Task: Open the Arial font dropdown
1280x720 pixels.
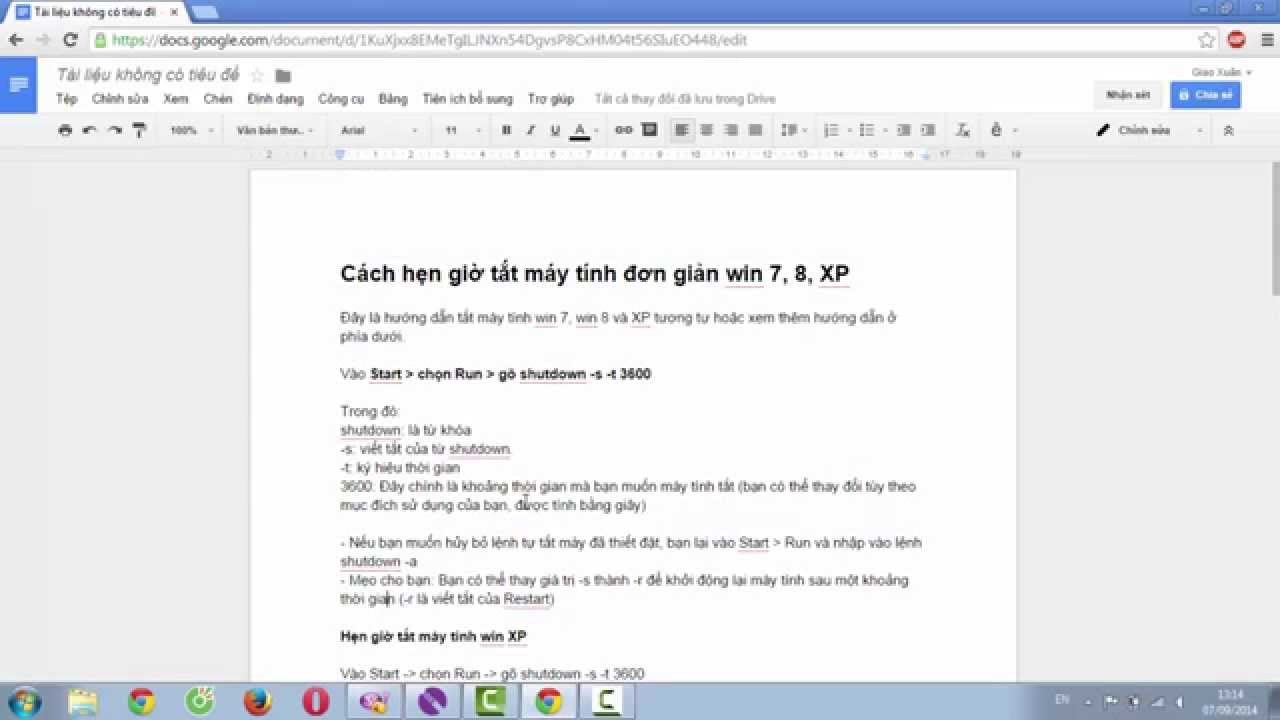Action: (x=380, y=130)
